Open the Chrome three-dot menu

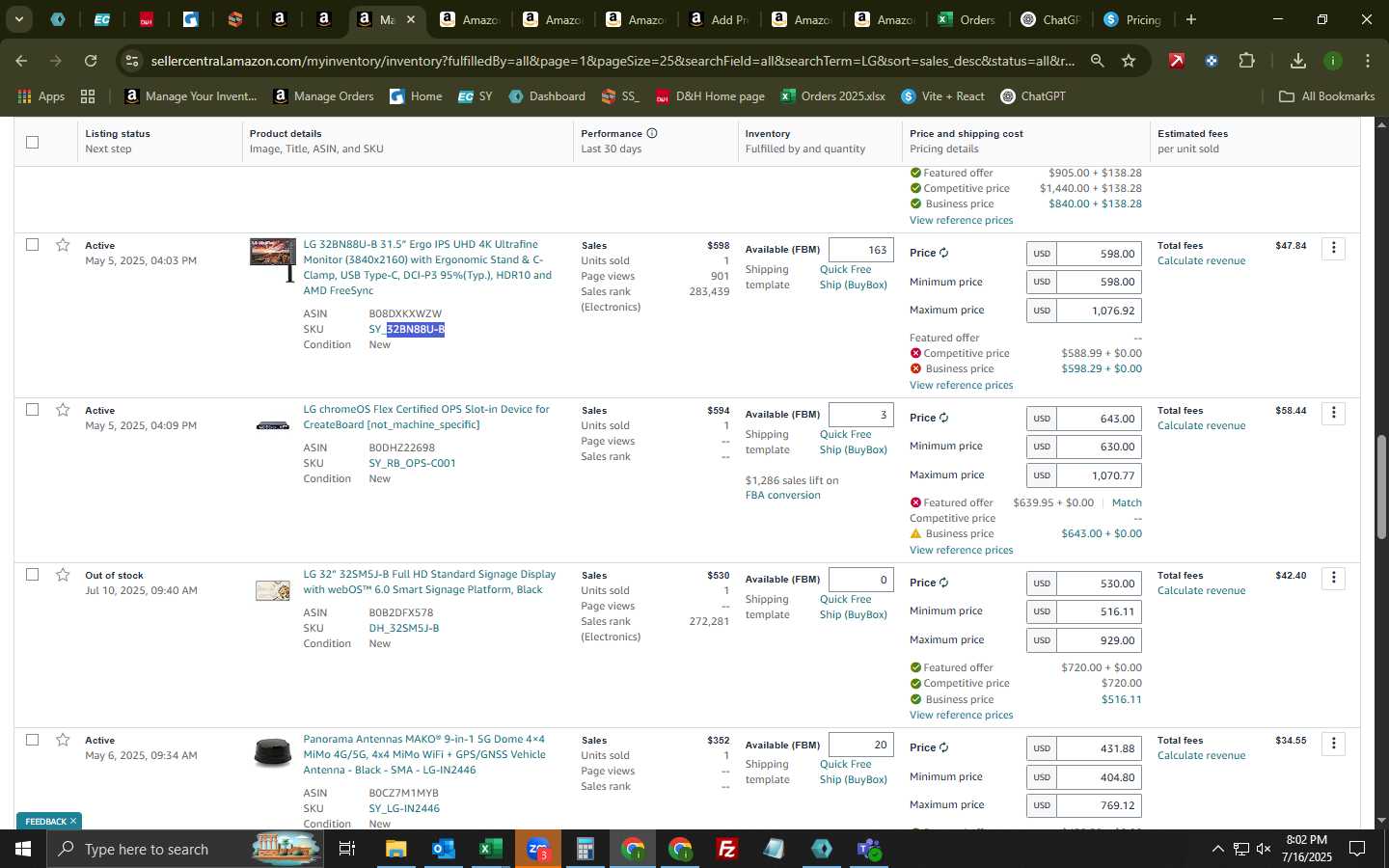1367,61
